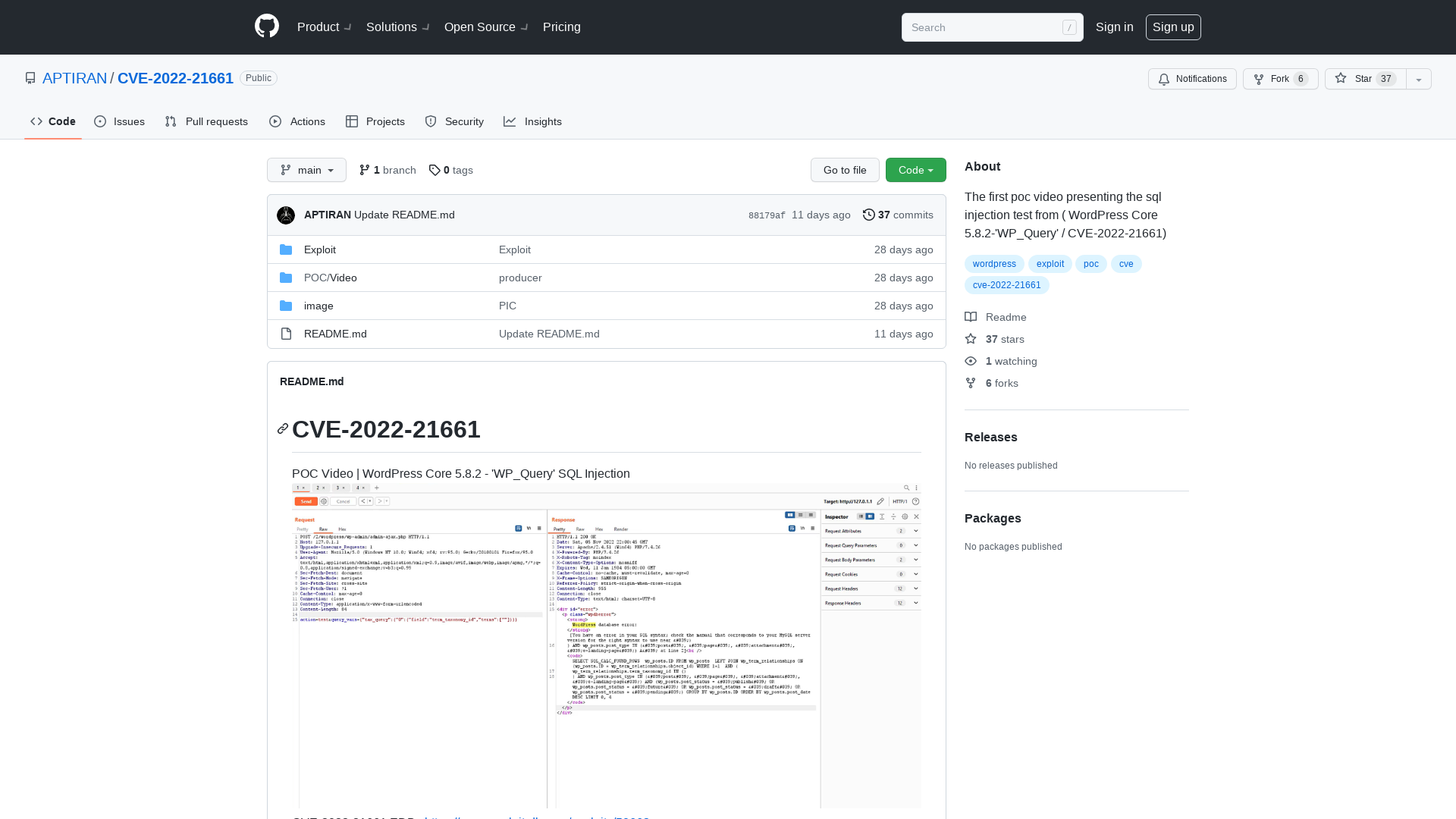Expand the main branch selector

[x=306, y=170]
